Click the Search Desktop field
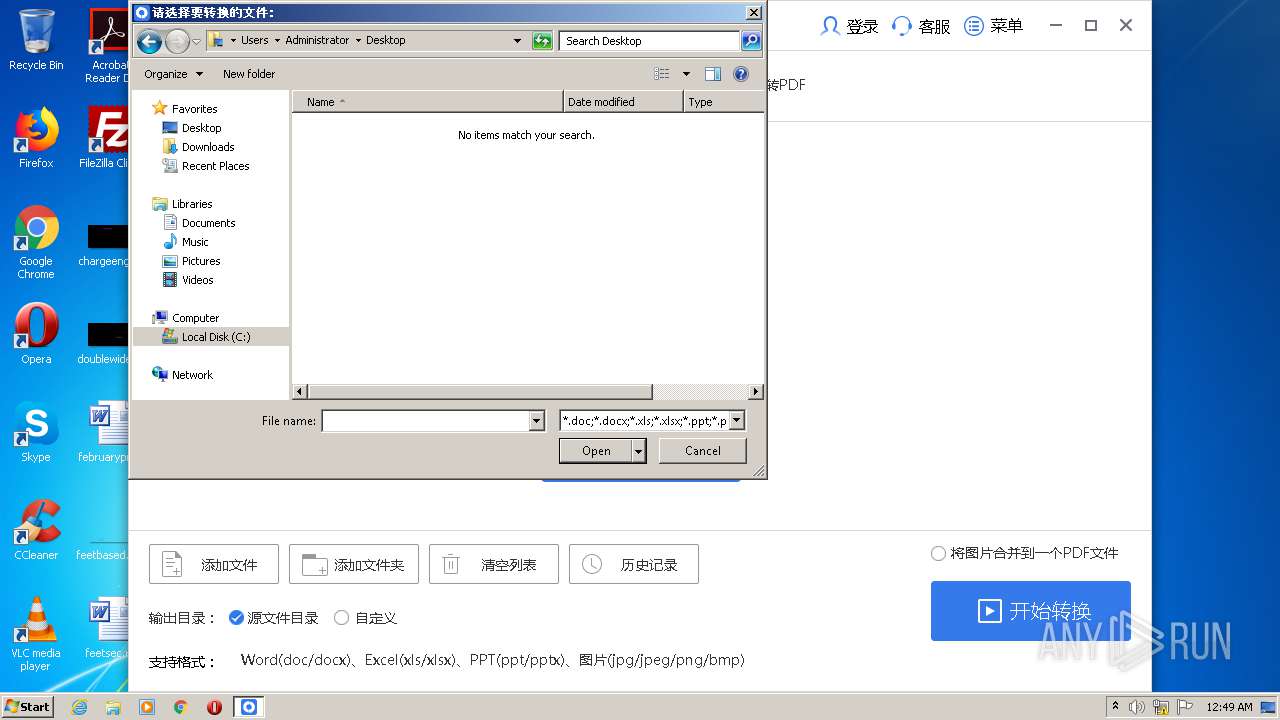The height and width of the screenshot is (720, 1280). point(650,41)
